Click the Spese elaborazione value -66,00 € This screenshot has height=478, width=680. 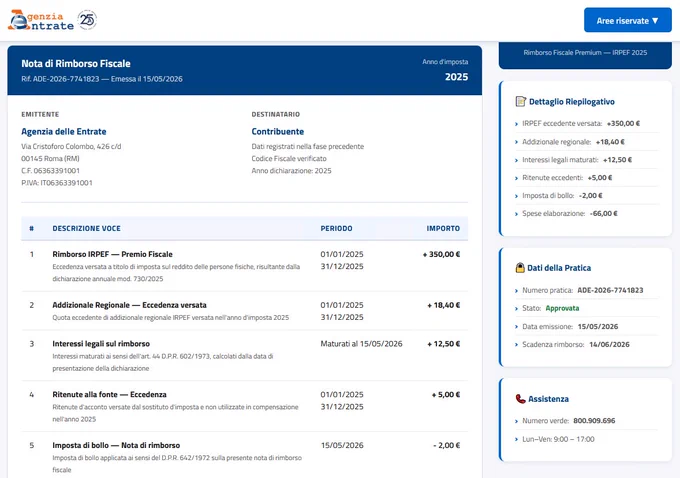(x=604, y=213)
